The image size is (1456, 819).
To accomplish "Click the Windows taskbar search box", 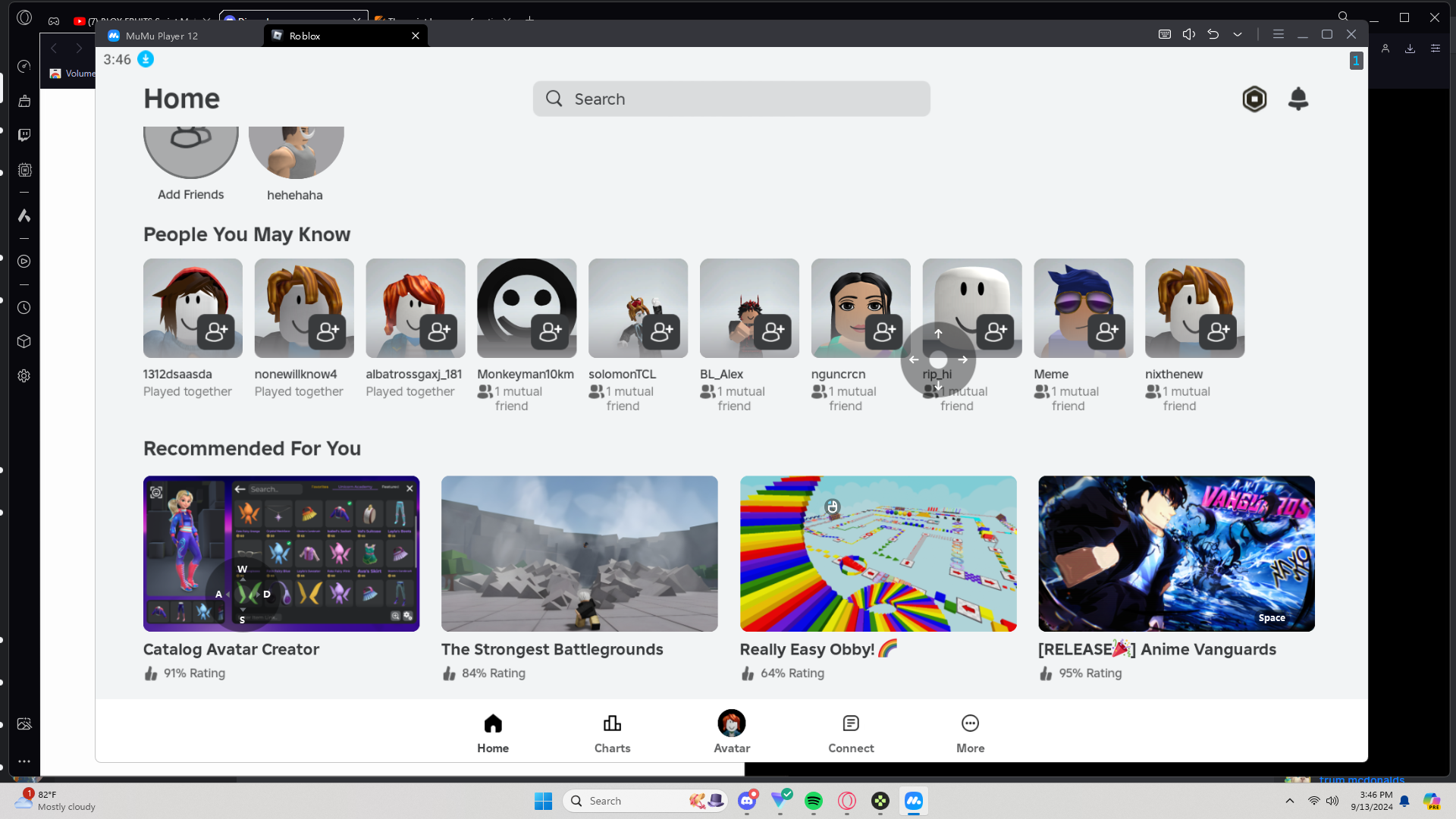I will 646,801.
